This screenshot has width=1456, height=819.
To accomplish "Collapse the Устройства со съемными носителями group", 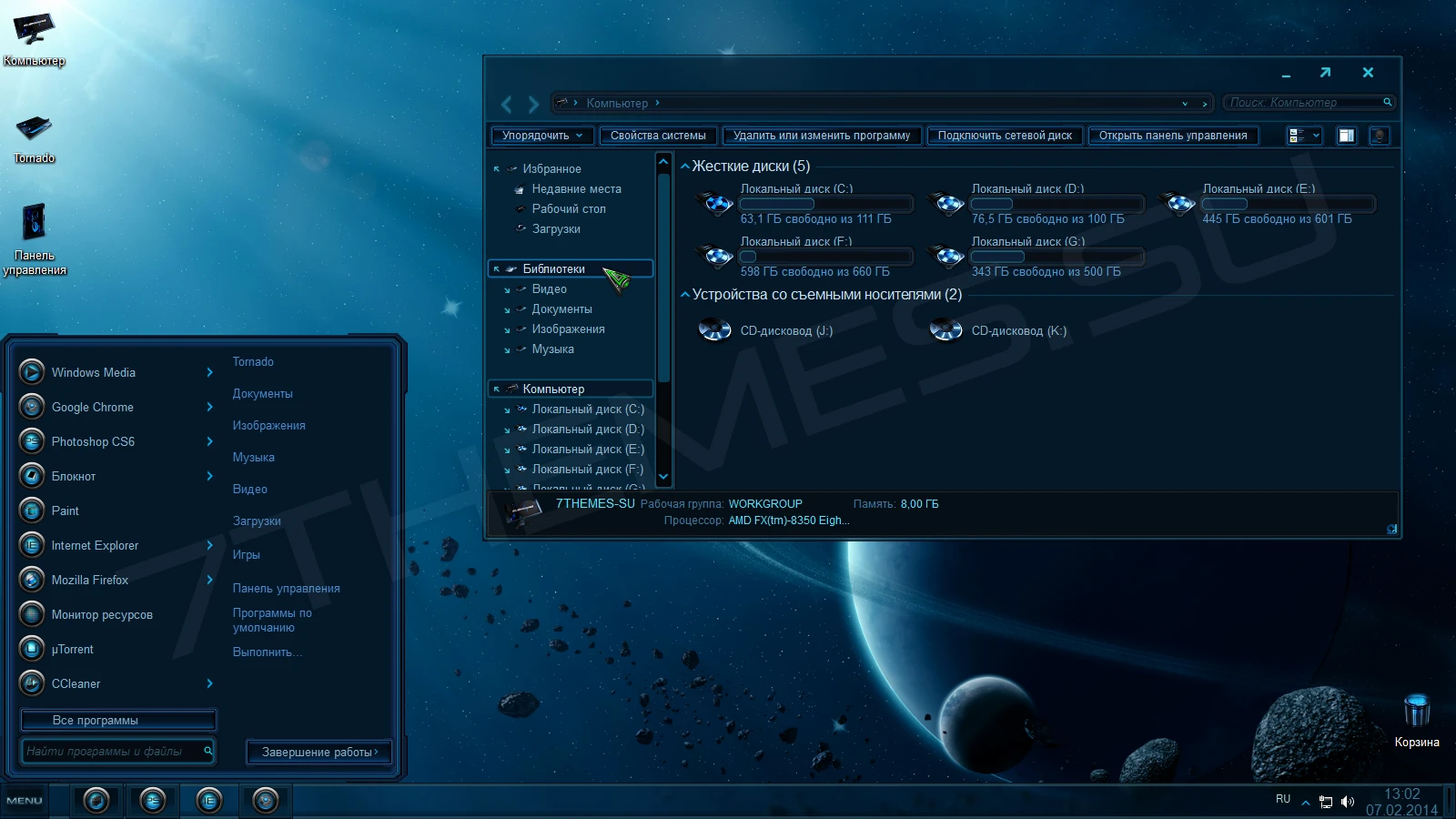I will pyautogui.click(x=684, y=294).
